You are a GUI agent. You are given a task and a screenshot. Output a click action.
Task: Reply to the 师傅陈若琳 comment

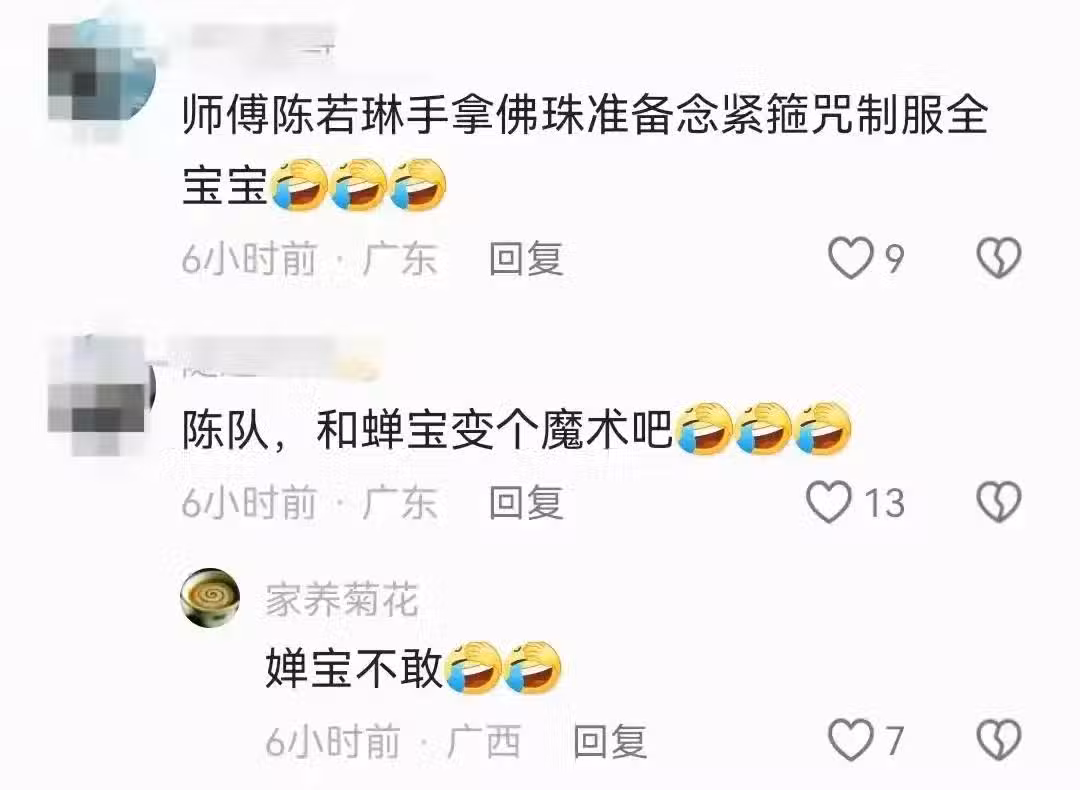pos(526,259)
